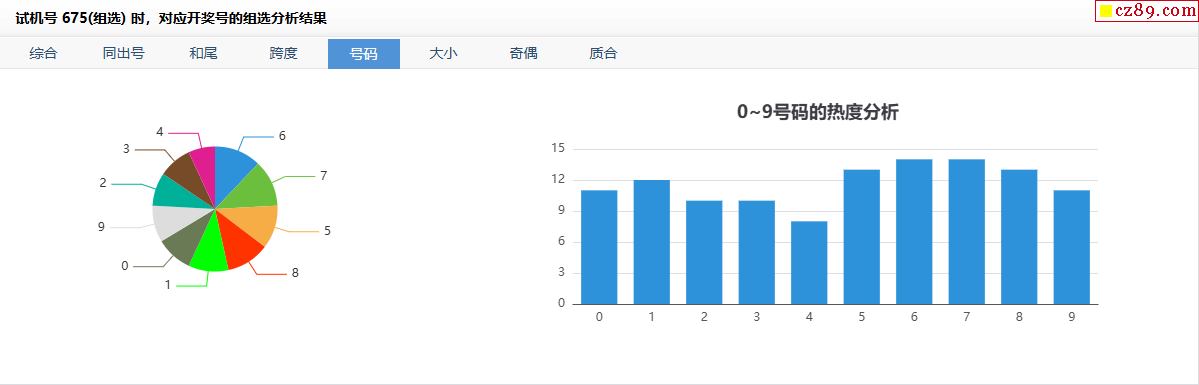Click the bar for number 9 in chart

pyautogui.click(x=1071, y=247)
